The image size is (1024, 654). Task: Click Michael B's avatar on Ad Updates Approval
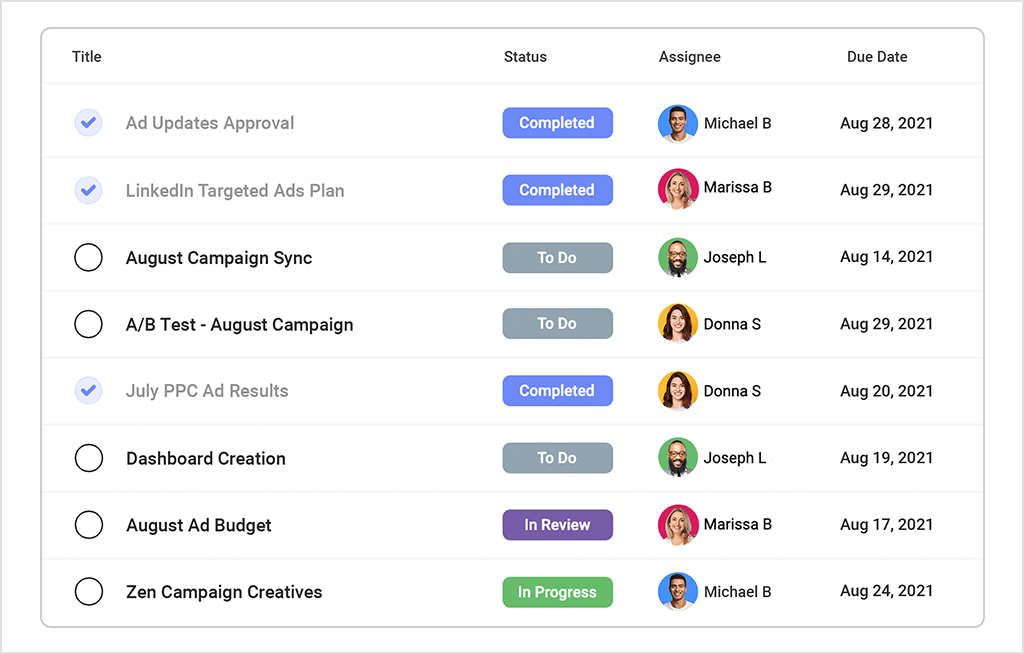677,123
